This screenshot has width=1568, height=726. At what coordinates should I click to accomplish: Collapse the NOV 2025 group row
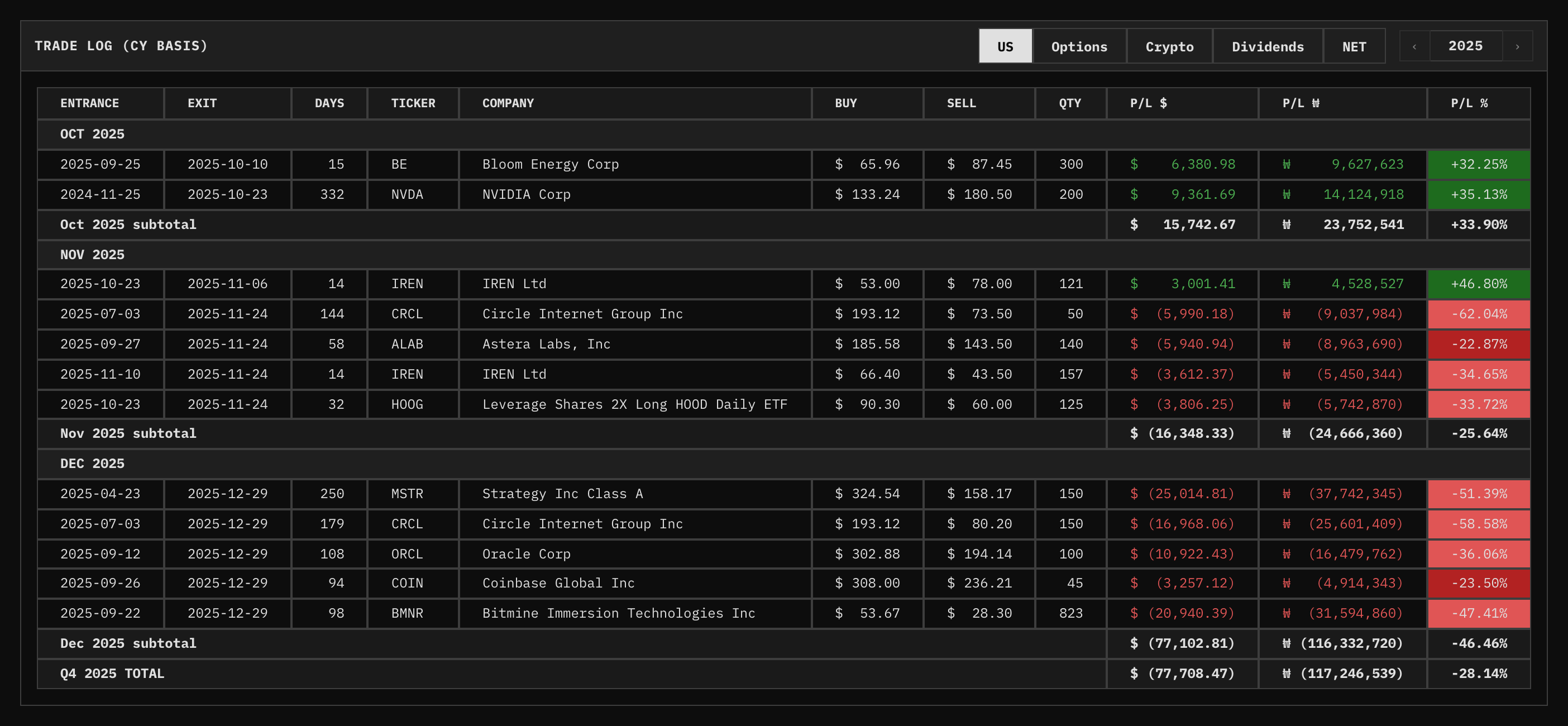tap(784, 255)
